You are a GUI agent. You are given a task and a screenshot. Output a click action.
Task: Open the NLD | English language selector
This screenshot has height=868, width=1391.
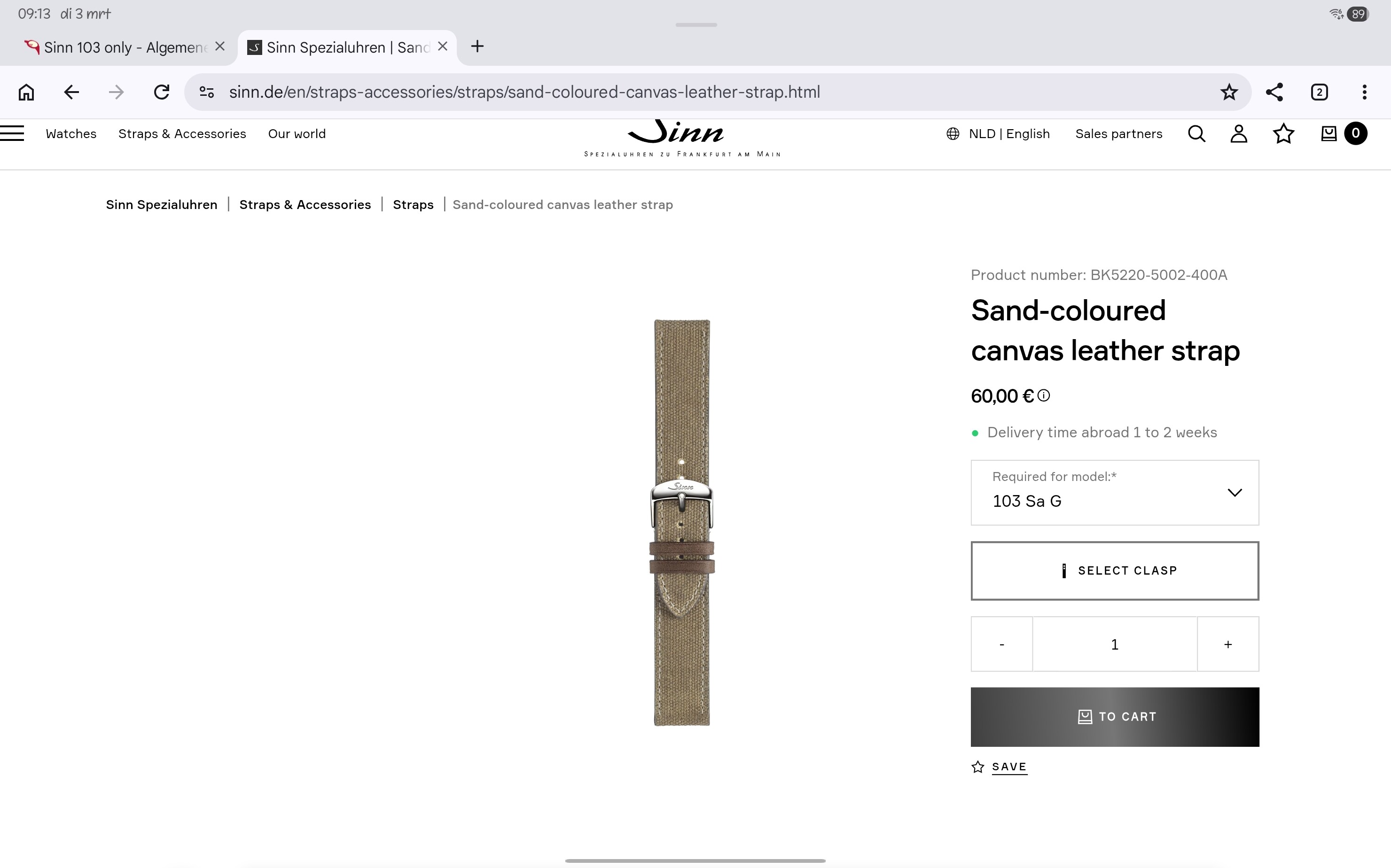[x=998, y=134]
